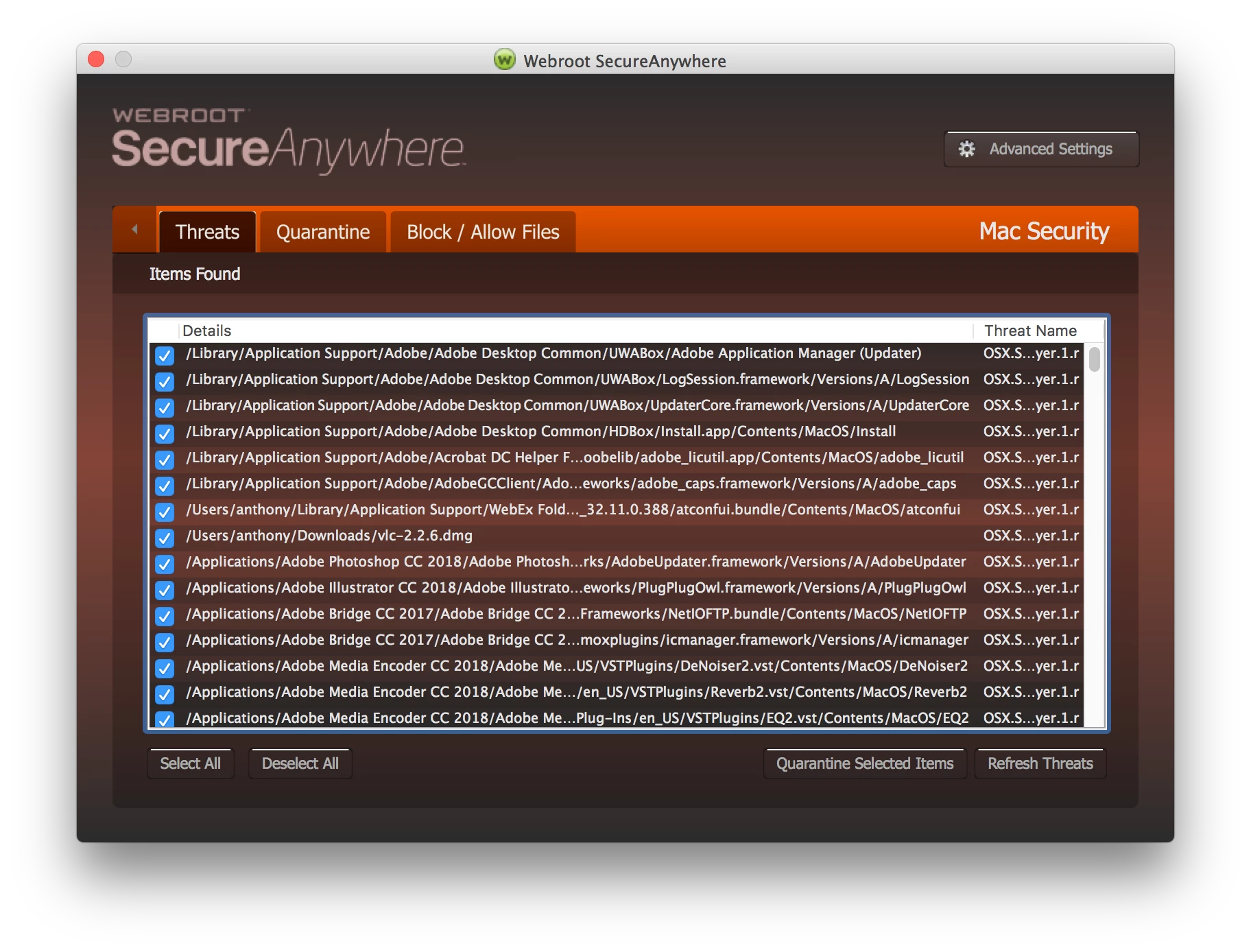Click threat name in Adobe Application Manager row

[x=1031, y=353]
